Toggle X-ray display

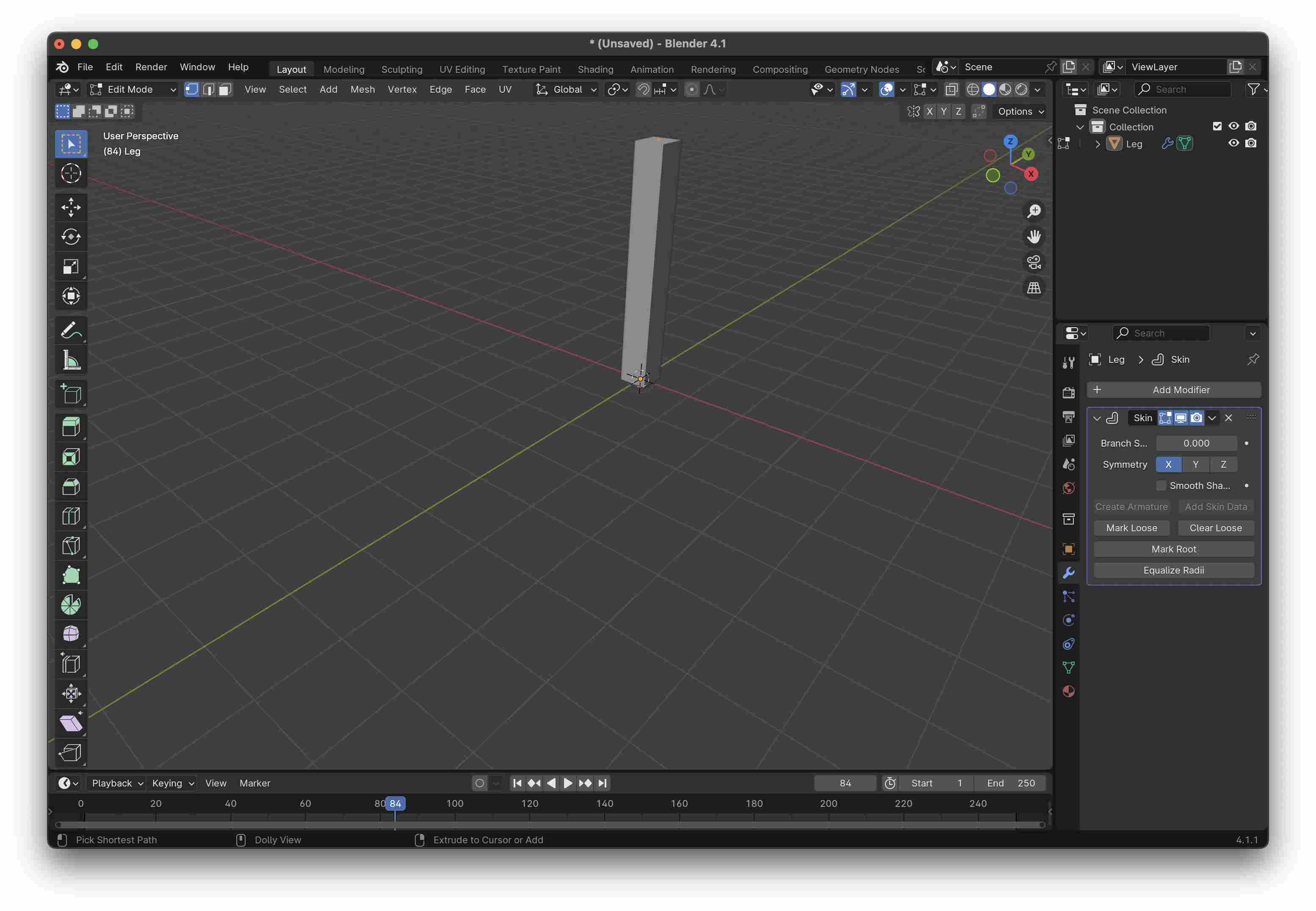[951, 90]
